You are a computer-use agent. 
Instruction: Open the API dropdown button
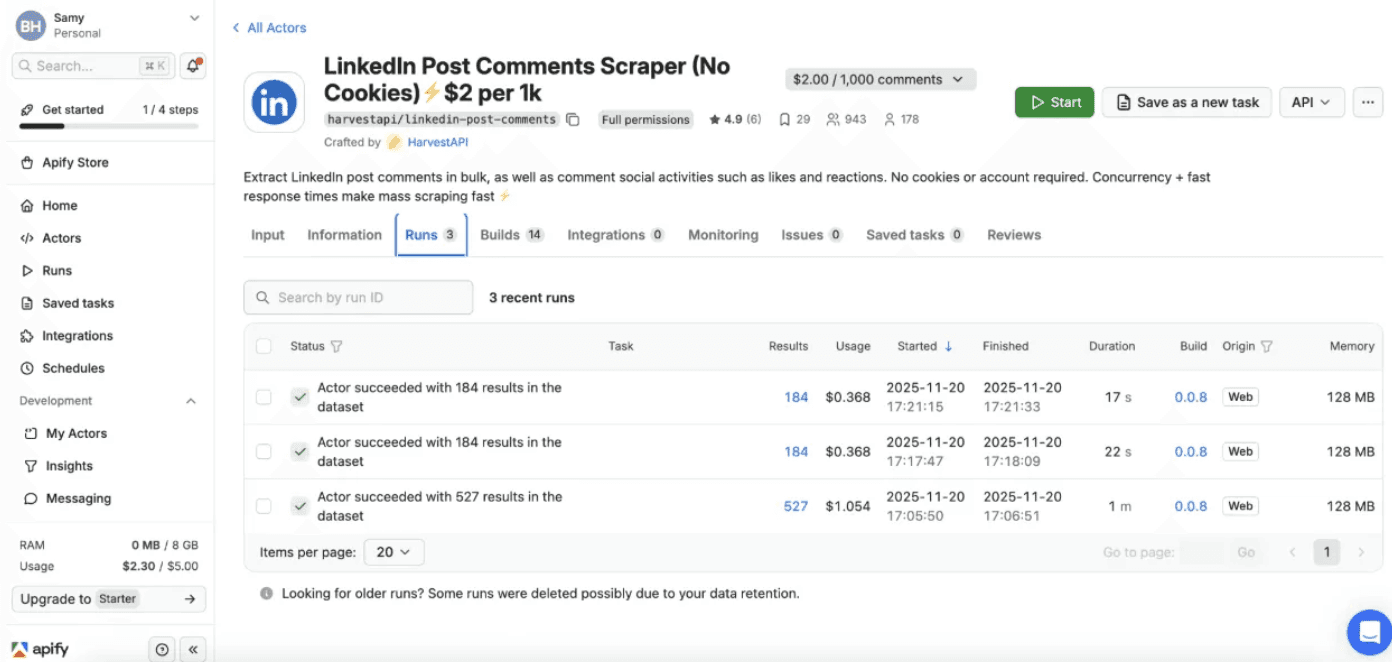[1312, 102]
